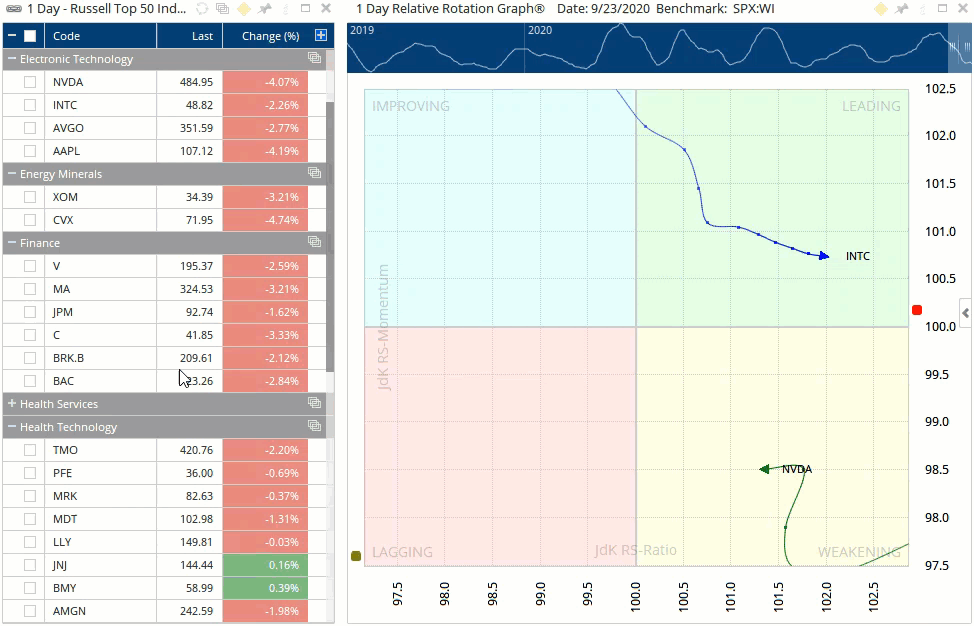974x626 pixels.
Task: Click the stacked windows icon on the Health Services row
Action: 314,403
